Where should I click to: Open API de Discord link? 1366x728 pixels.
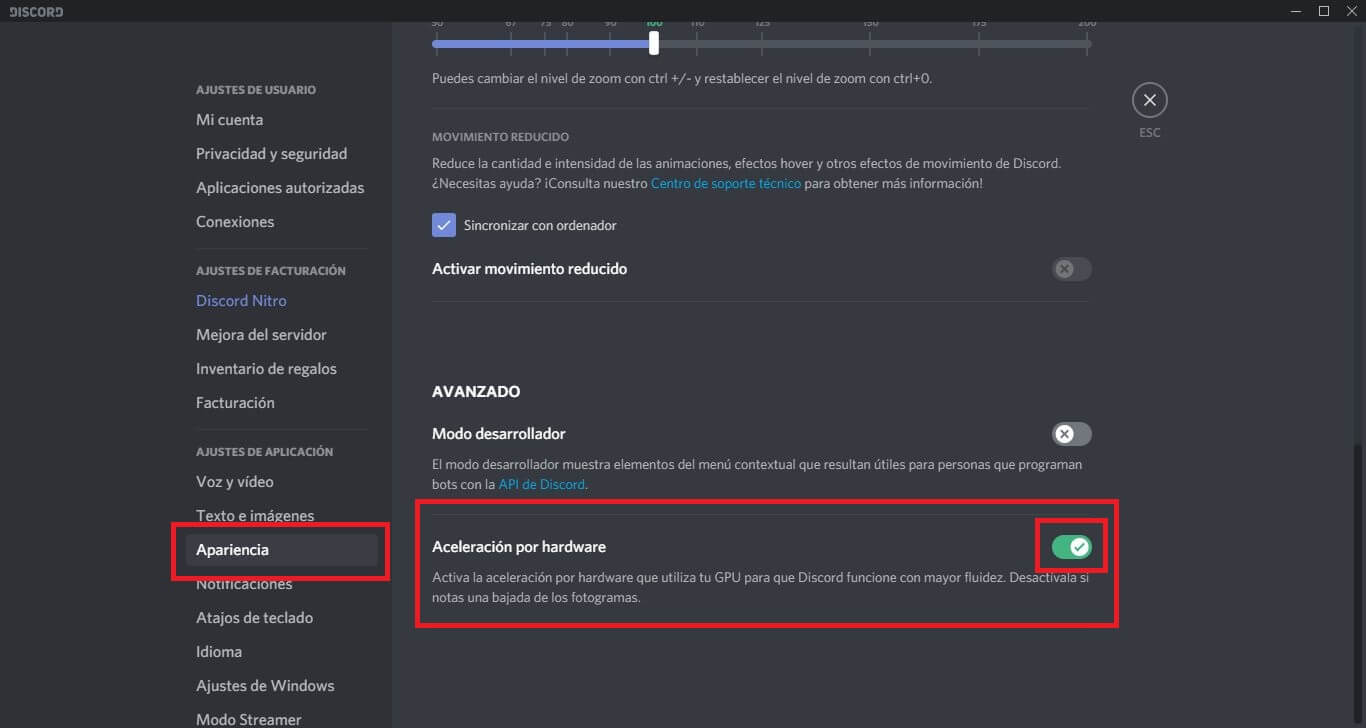(542, 484)
